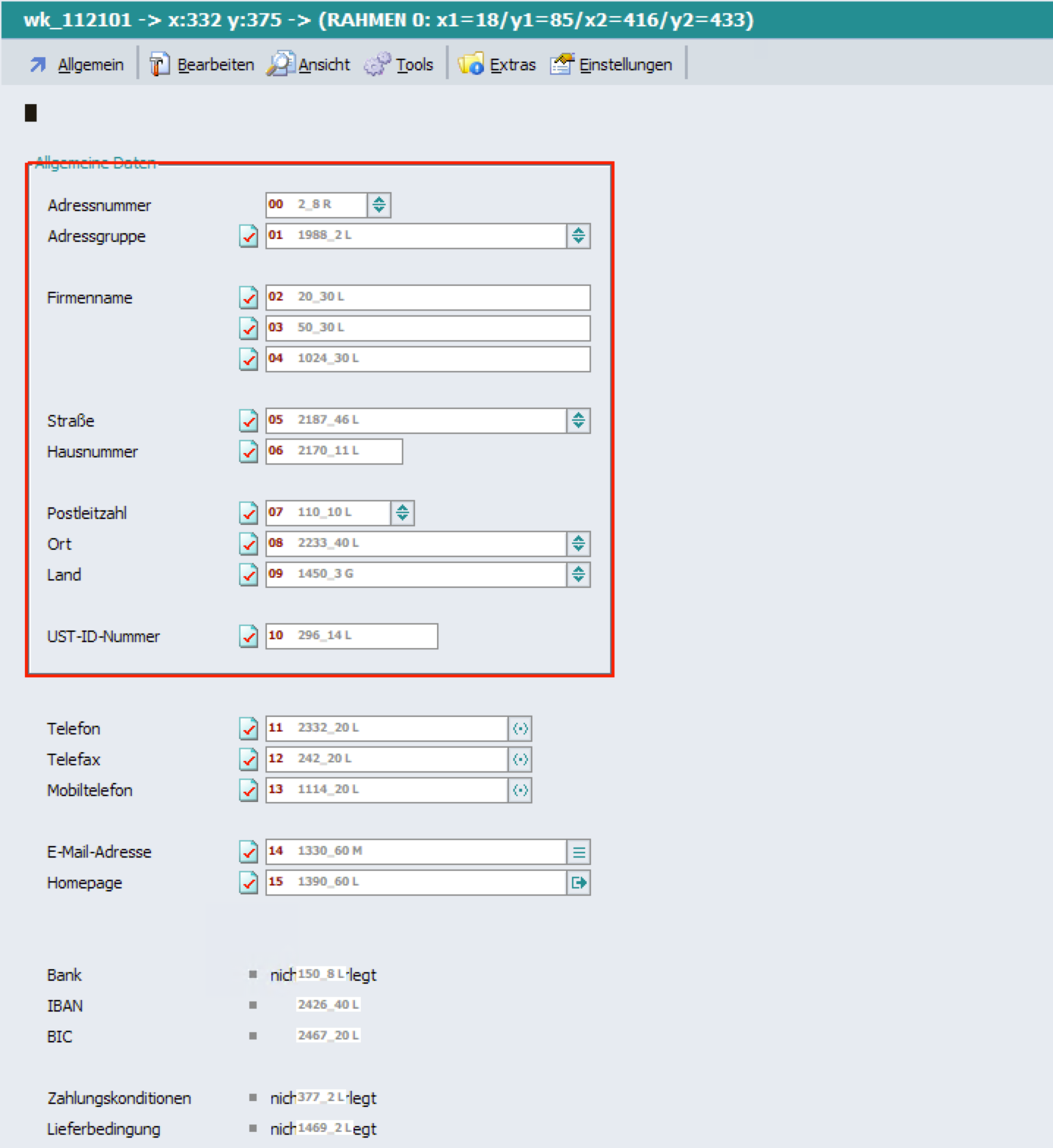Viewport: 1053px width, 1148px height.
Task: Click the document check icon beside Firmenname
Action: point(249,298)
